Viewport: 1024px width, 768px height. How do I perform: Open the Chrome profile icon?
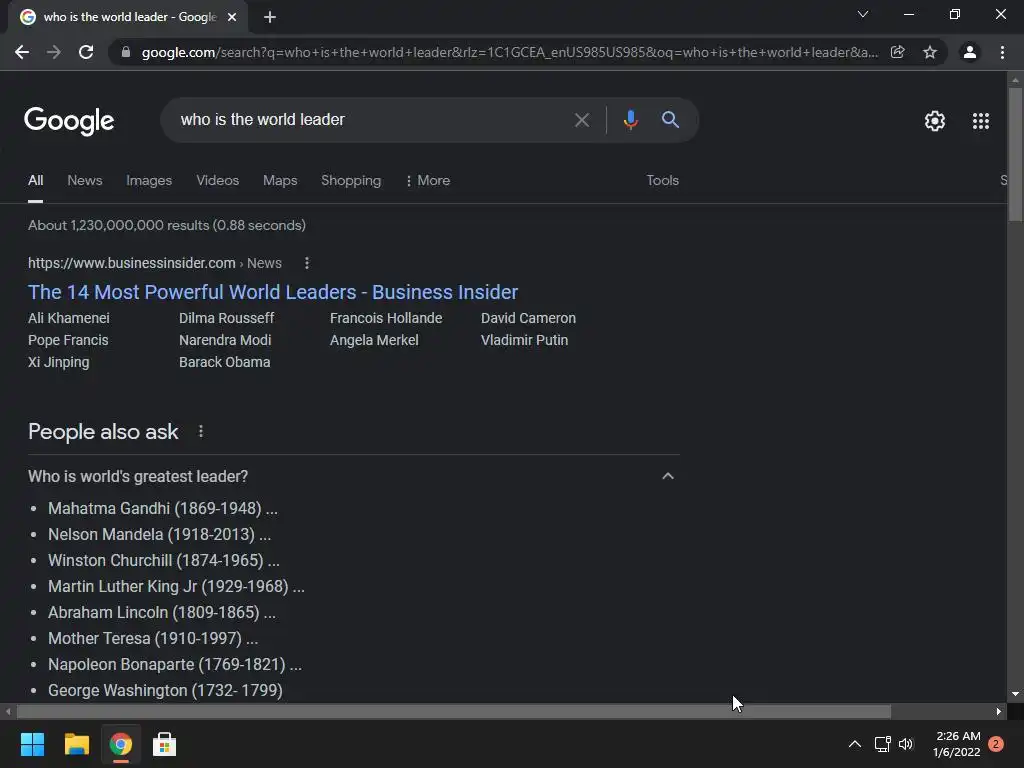pos(970,52)
